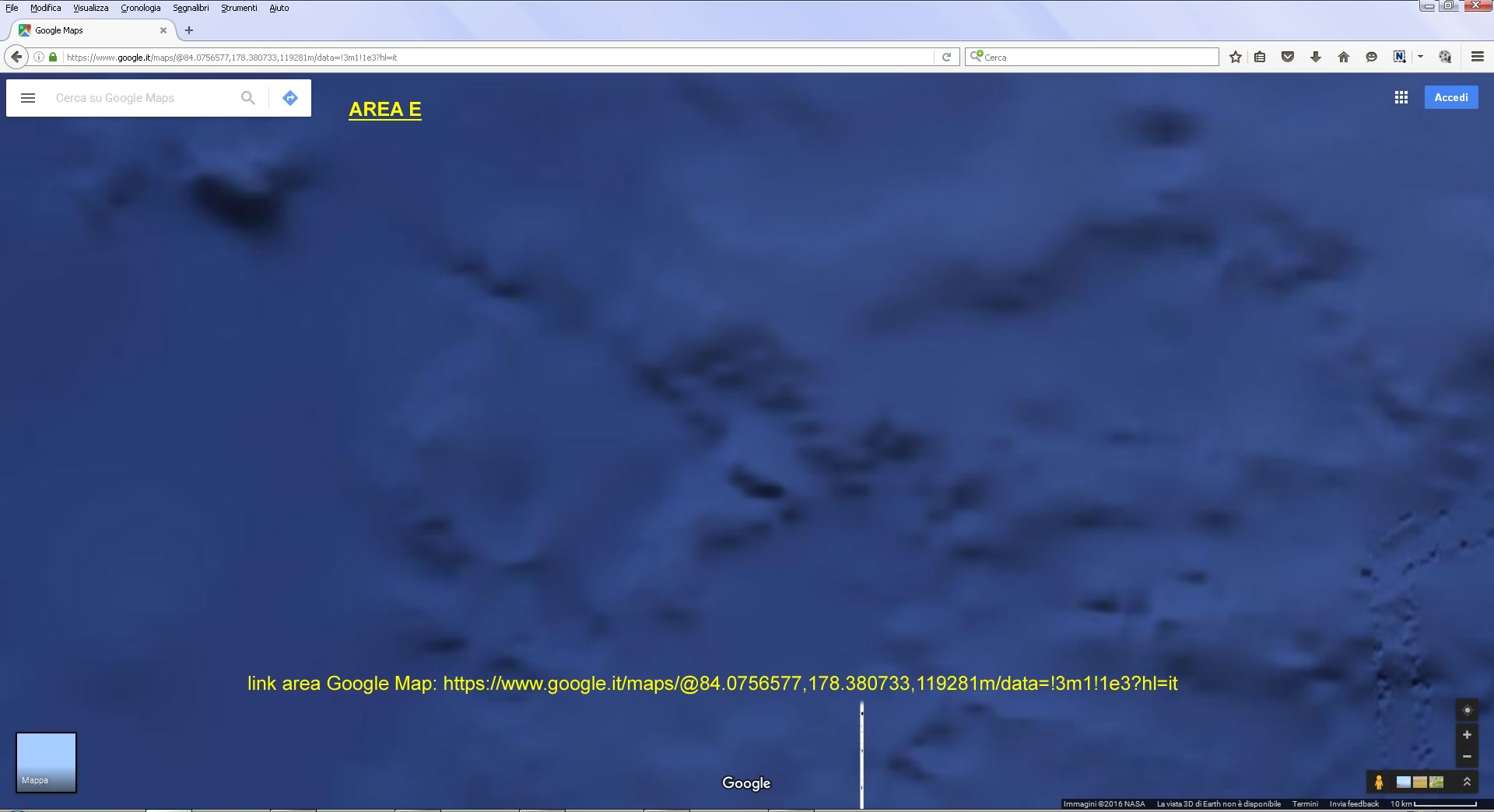
Task: Open a new browser tab
Action: pyautogui.click(x=189, y=30)
